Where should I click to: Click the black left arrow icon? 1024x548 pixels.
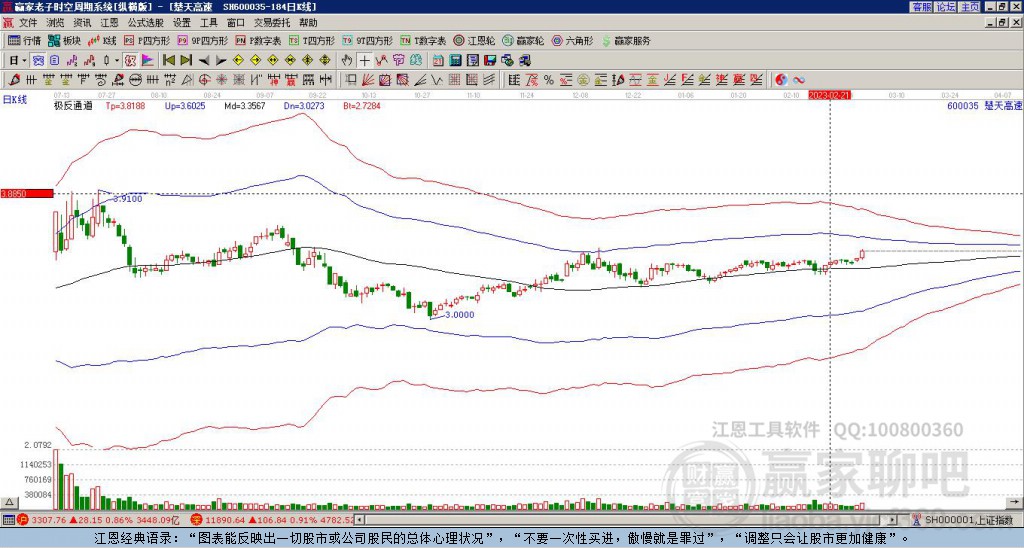point(204,61)
